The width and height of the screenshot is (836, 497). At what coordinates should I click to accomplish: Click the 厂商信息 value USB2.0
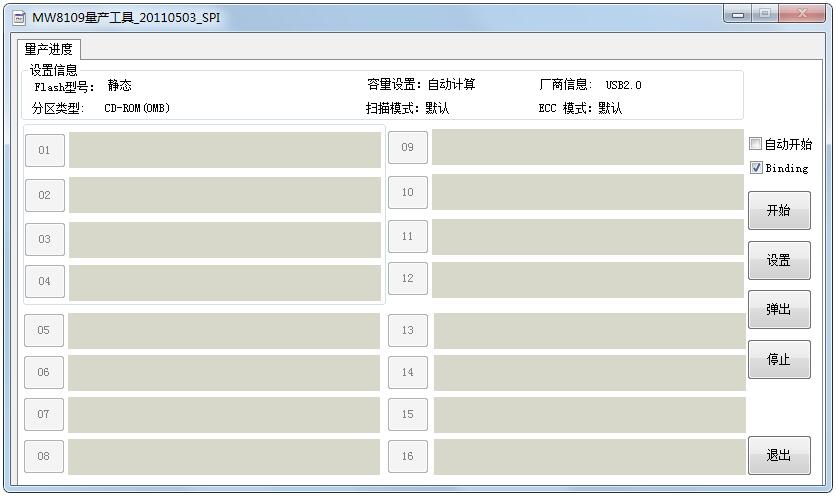coord(623,85)
